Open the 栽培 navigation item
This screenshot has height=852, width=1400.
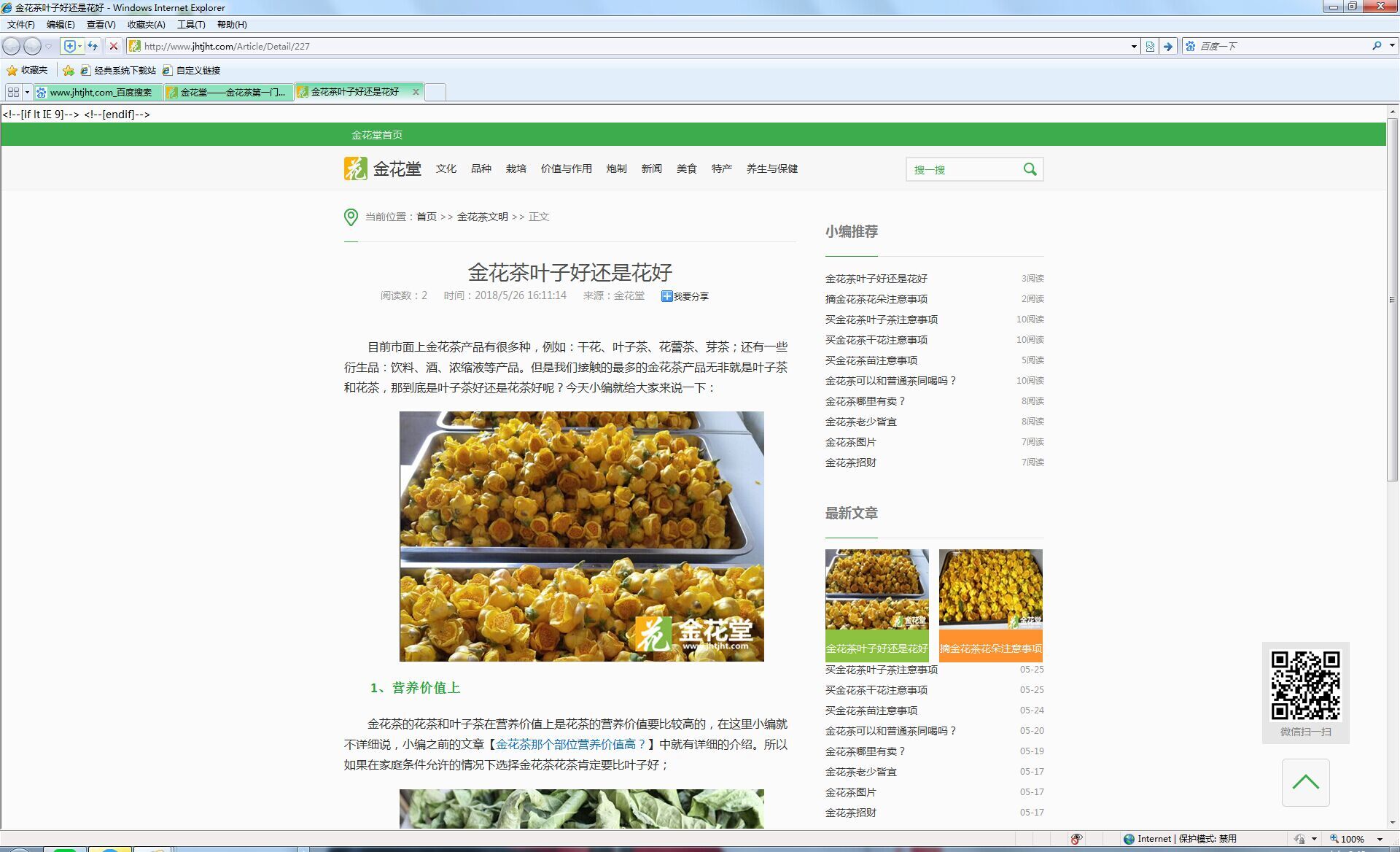tap(516, 169)
